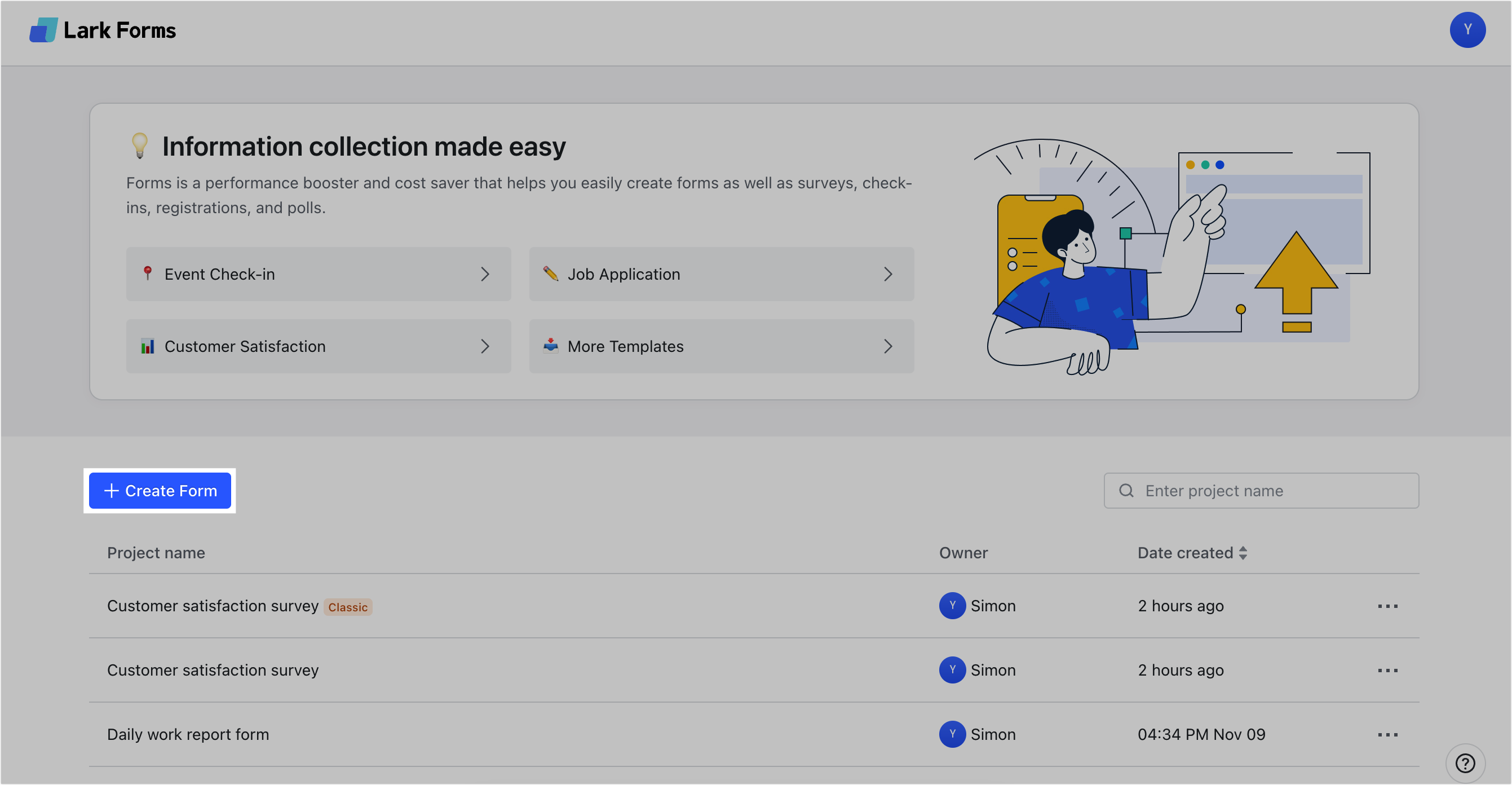Open your account avatar in the top right
Image resolution: width=1512 pixels, height=785 pixels.
coord(1467,29)
